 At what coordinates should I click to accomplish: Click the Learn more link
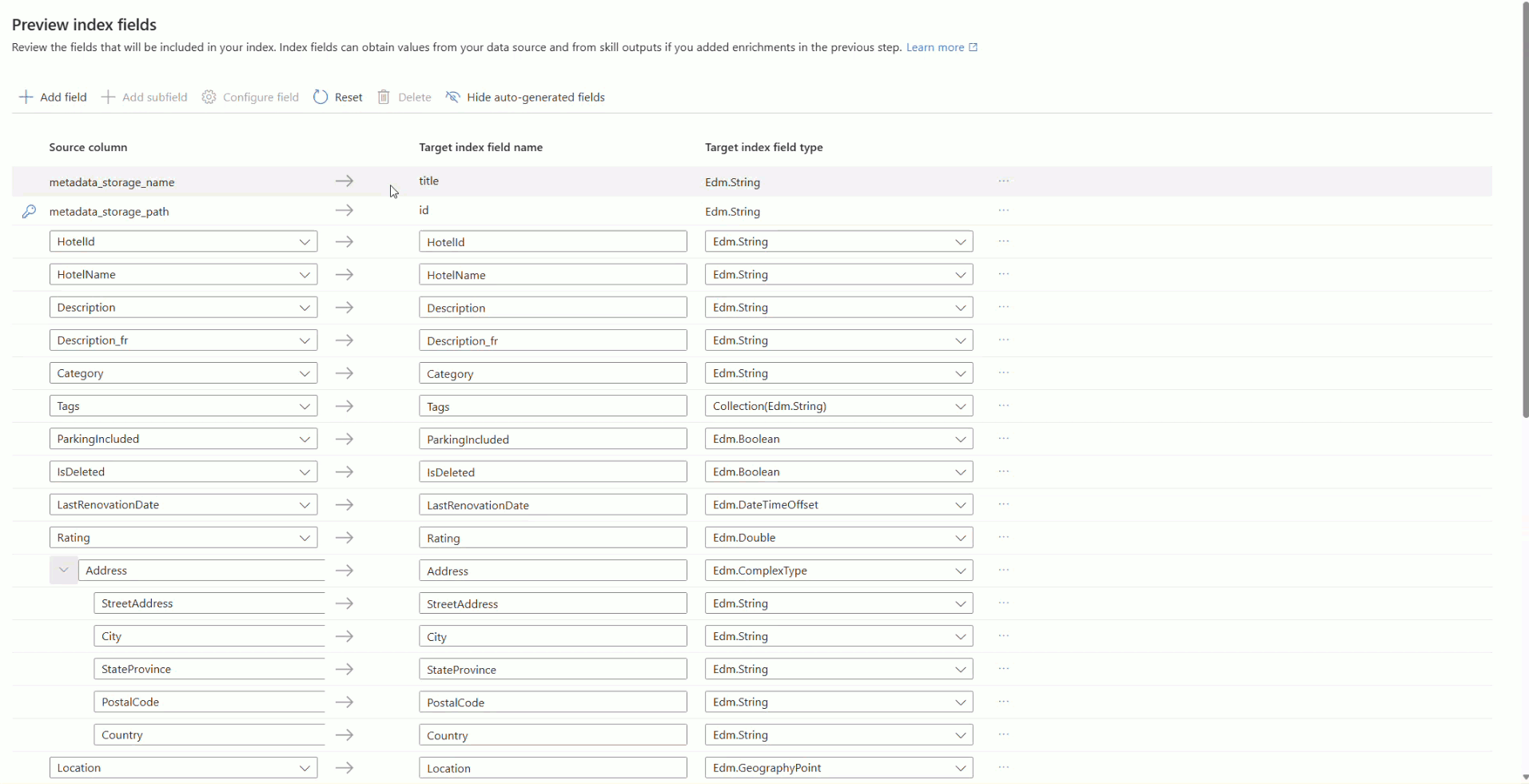coord(937,47)
